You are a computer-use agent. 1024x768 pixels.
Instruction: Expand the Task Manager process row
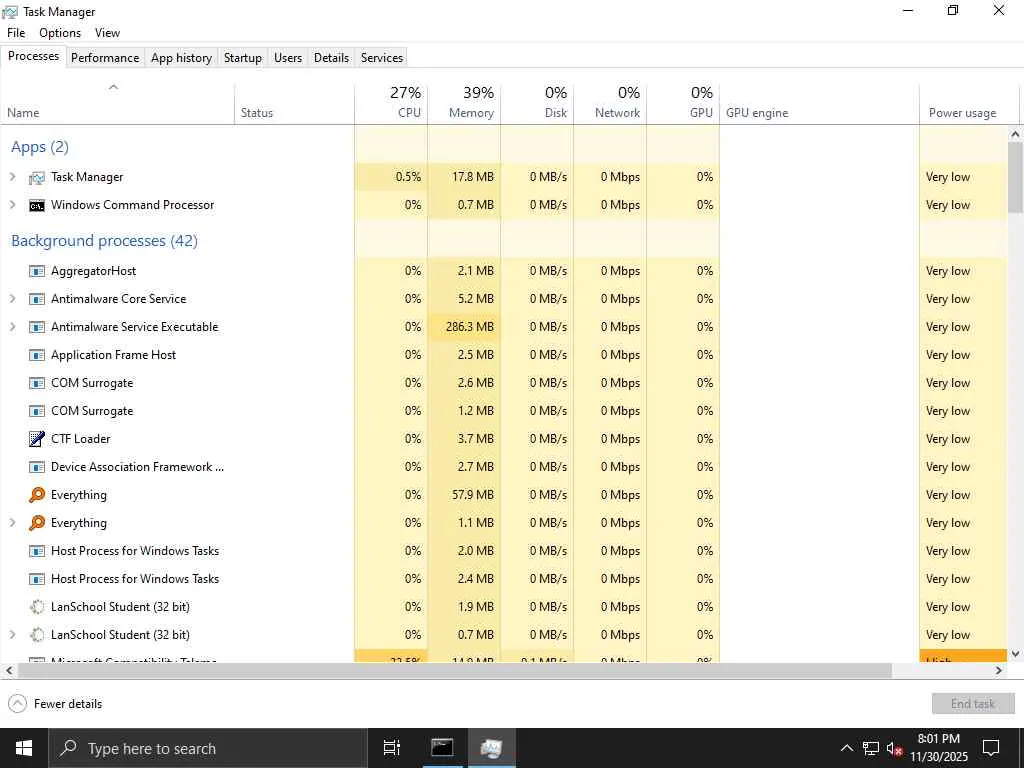[12, 177]
